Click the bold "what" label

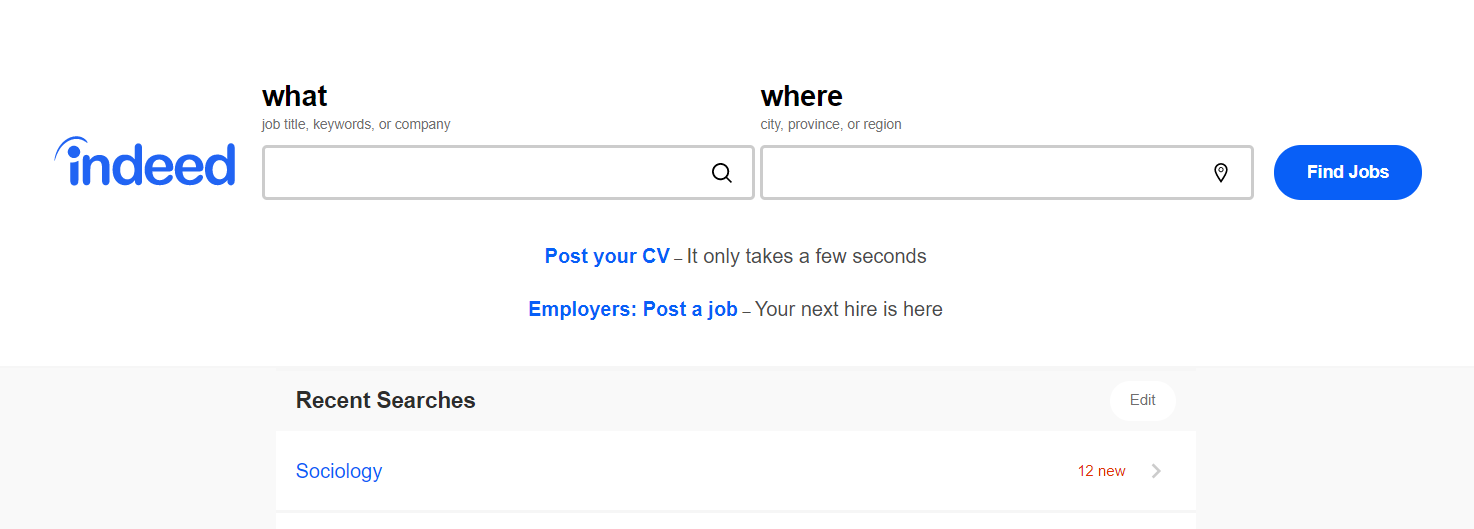[295, 96]
